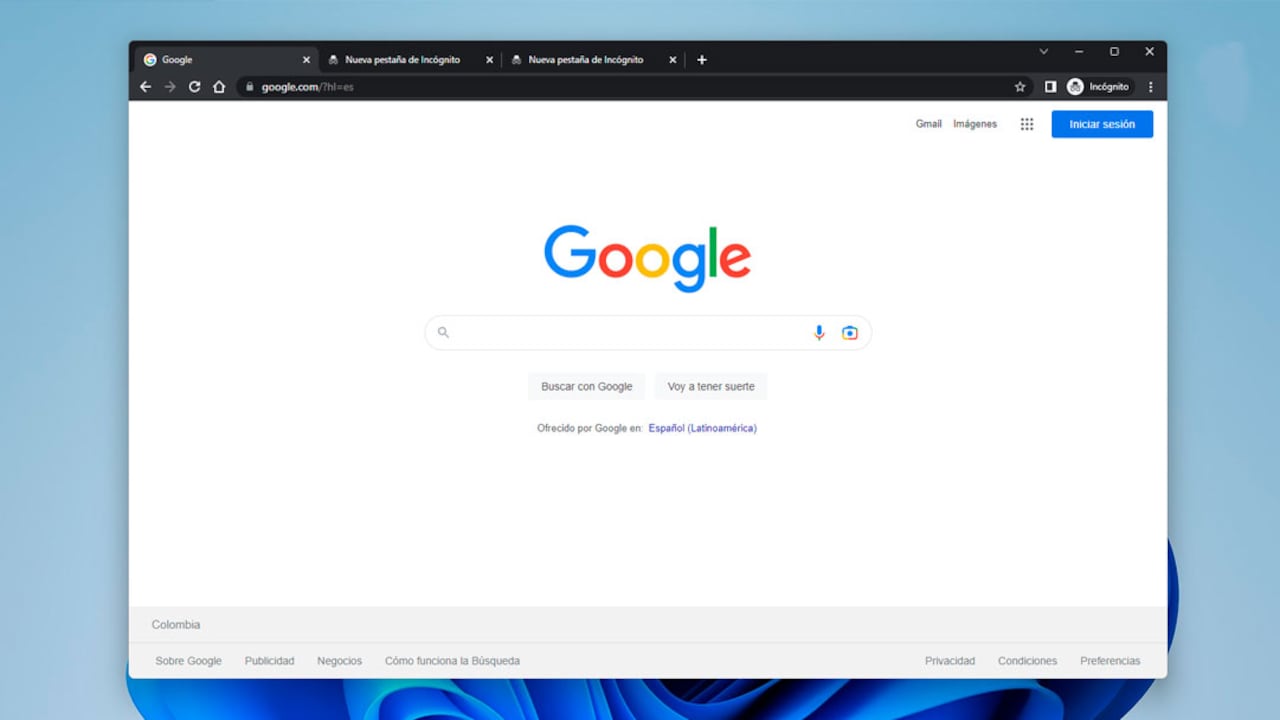The image size is (1280, 720).
Task: Click the Iniciar sesión button
Action: click(1102, 123)
